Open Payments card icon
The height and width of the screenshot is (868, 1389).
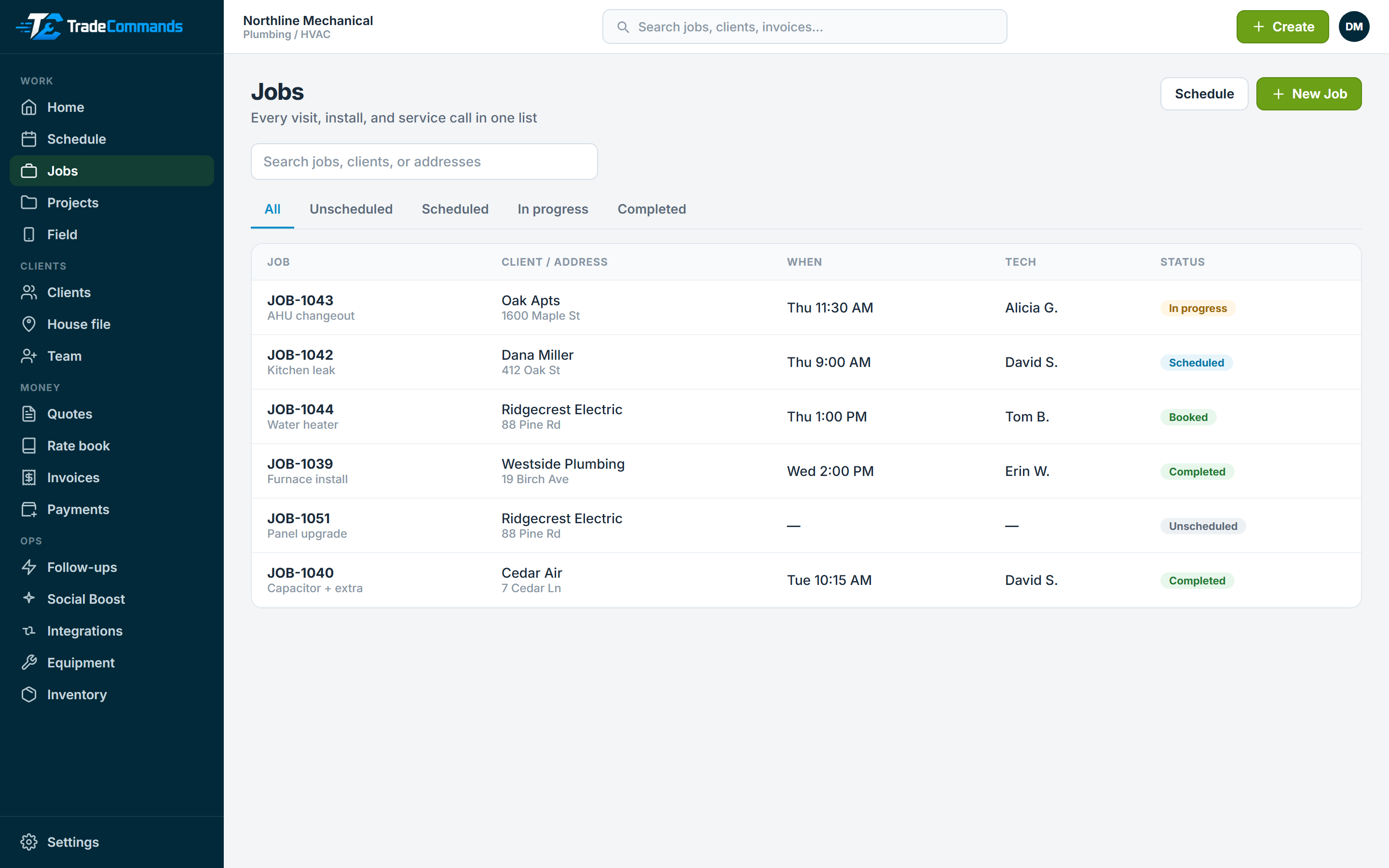29,509
